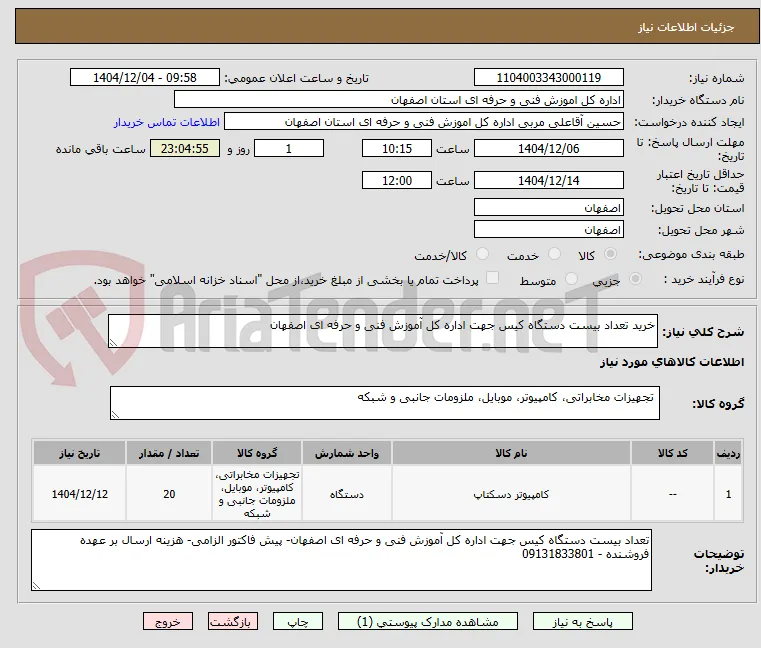
Task: Click the دستگاه unit cell
Action: pos(347,494)
